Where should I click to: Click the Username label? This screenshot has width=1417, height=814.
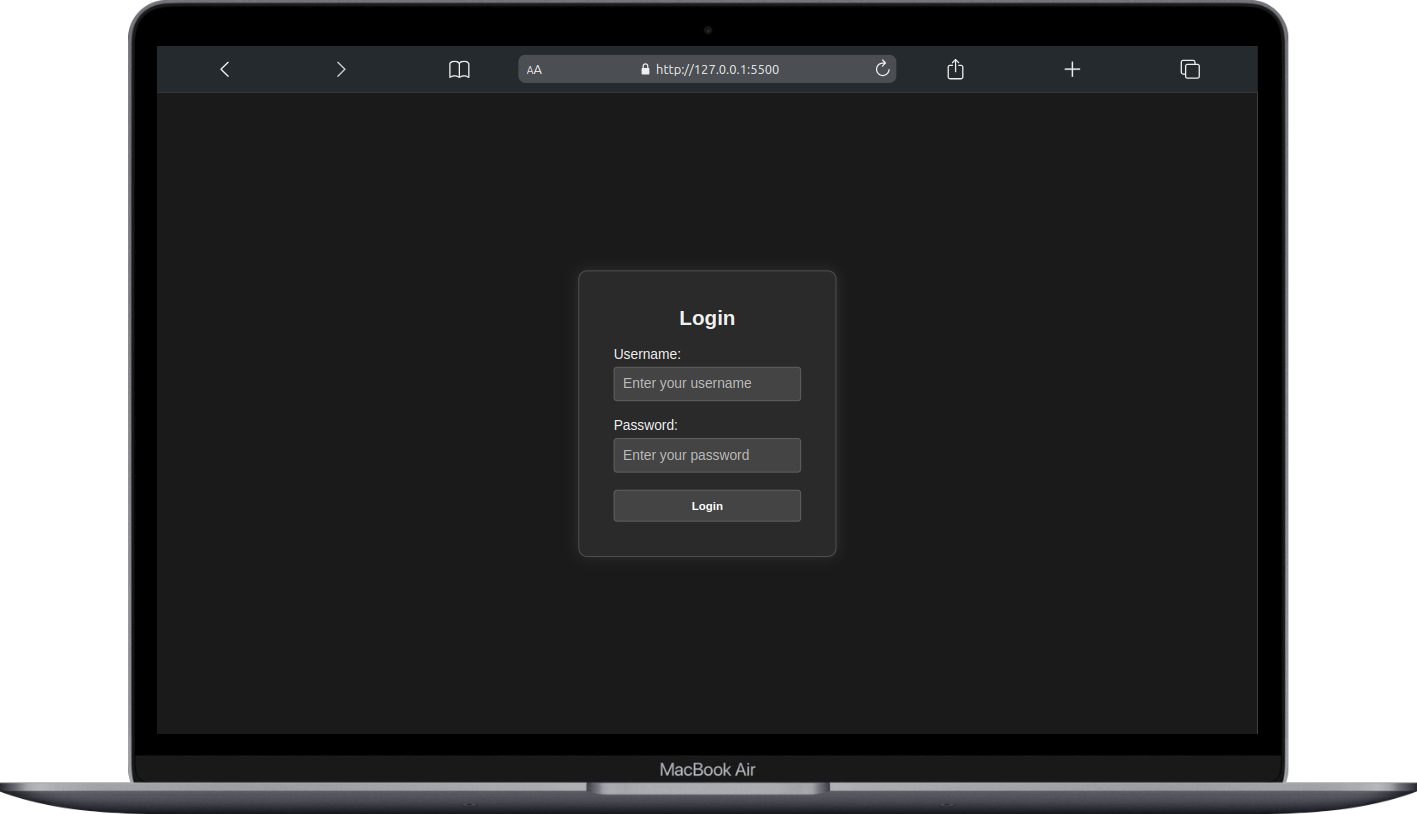click(647, 354)
